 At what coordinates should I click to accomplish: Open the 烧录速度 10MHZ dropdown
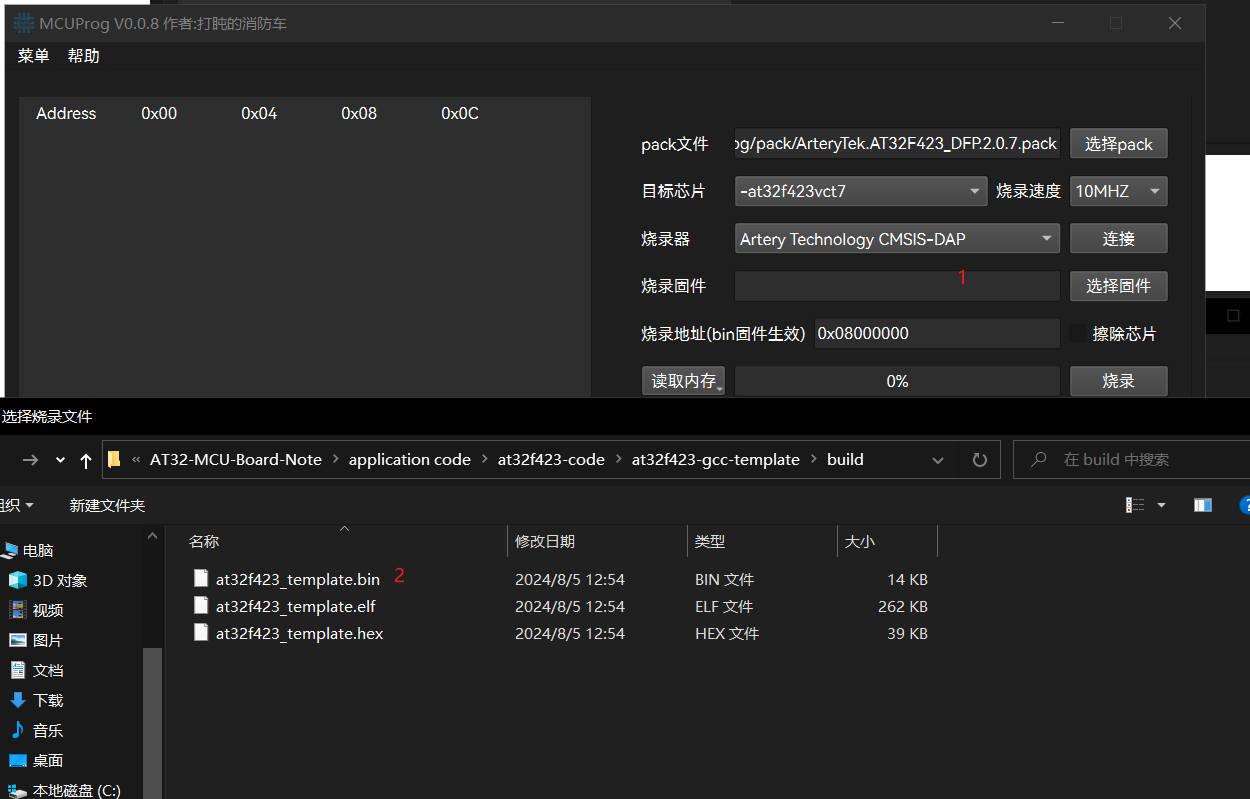[x=1118, y=191]
